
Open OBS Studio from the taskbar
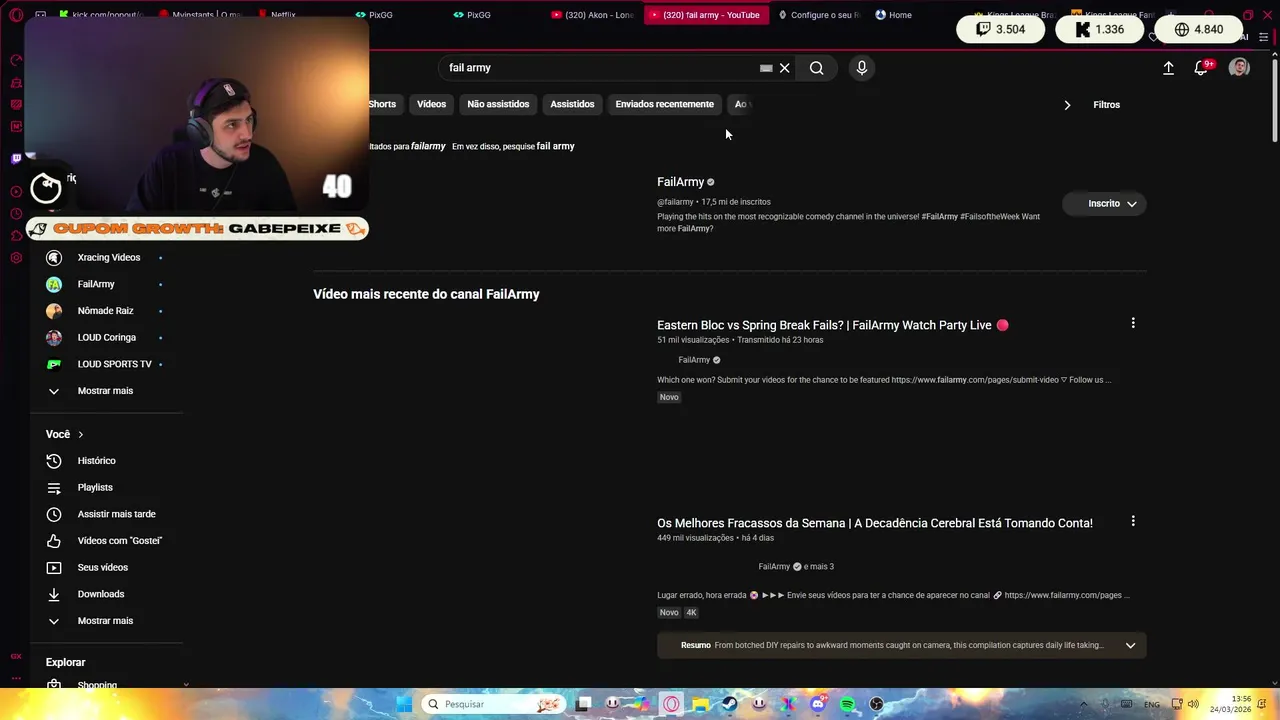click(x=876, y=704)
